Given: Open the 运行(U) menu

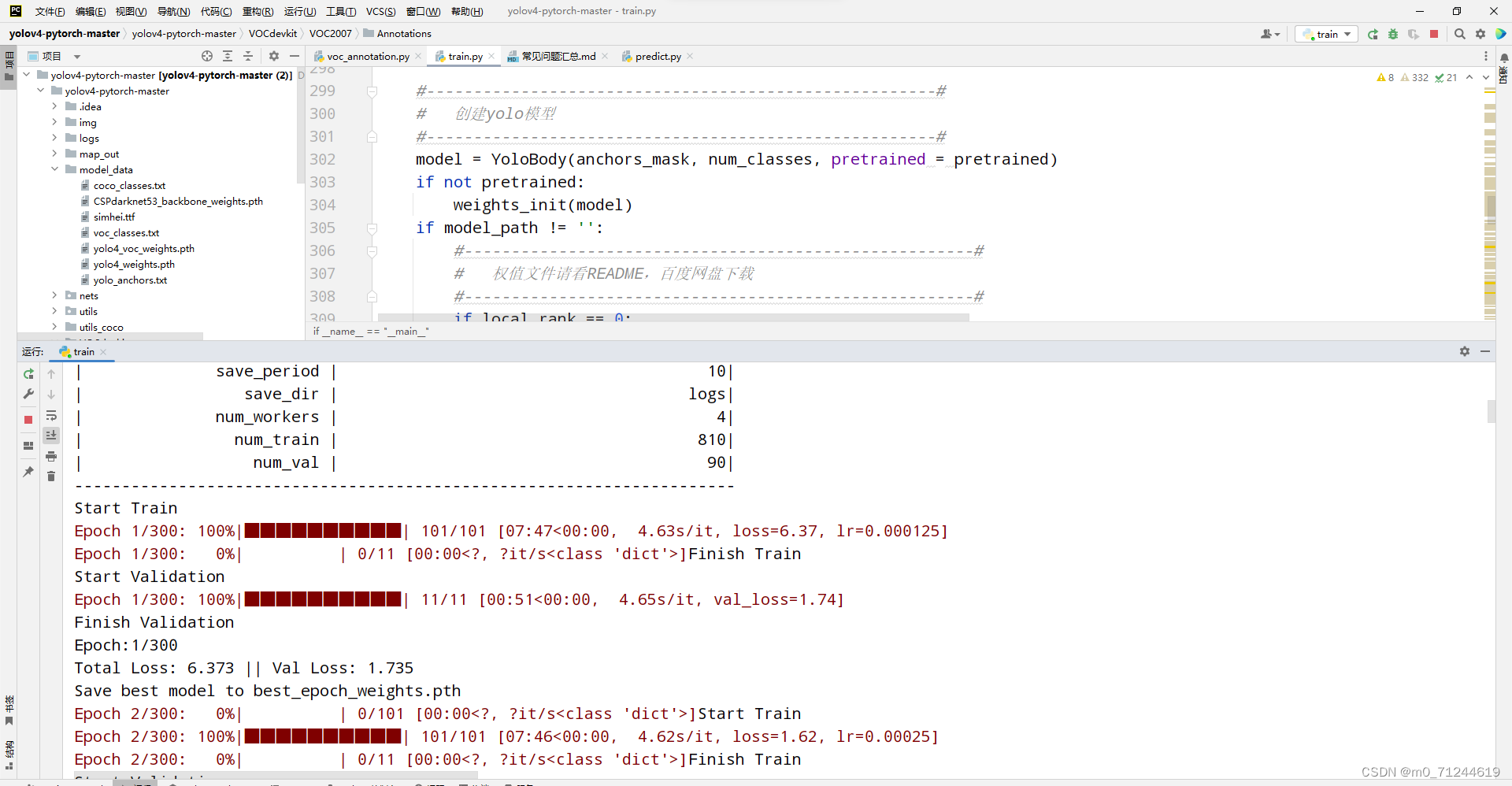Looking at the screenshot, I should click(x=299, y=11).
